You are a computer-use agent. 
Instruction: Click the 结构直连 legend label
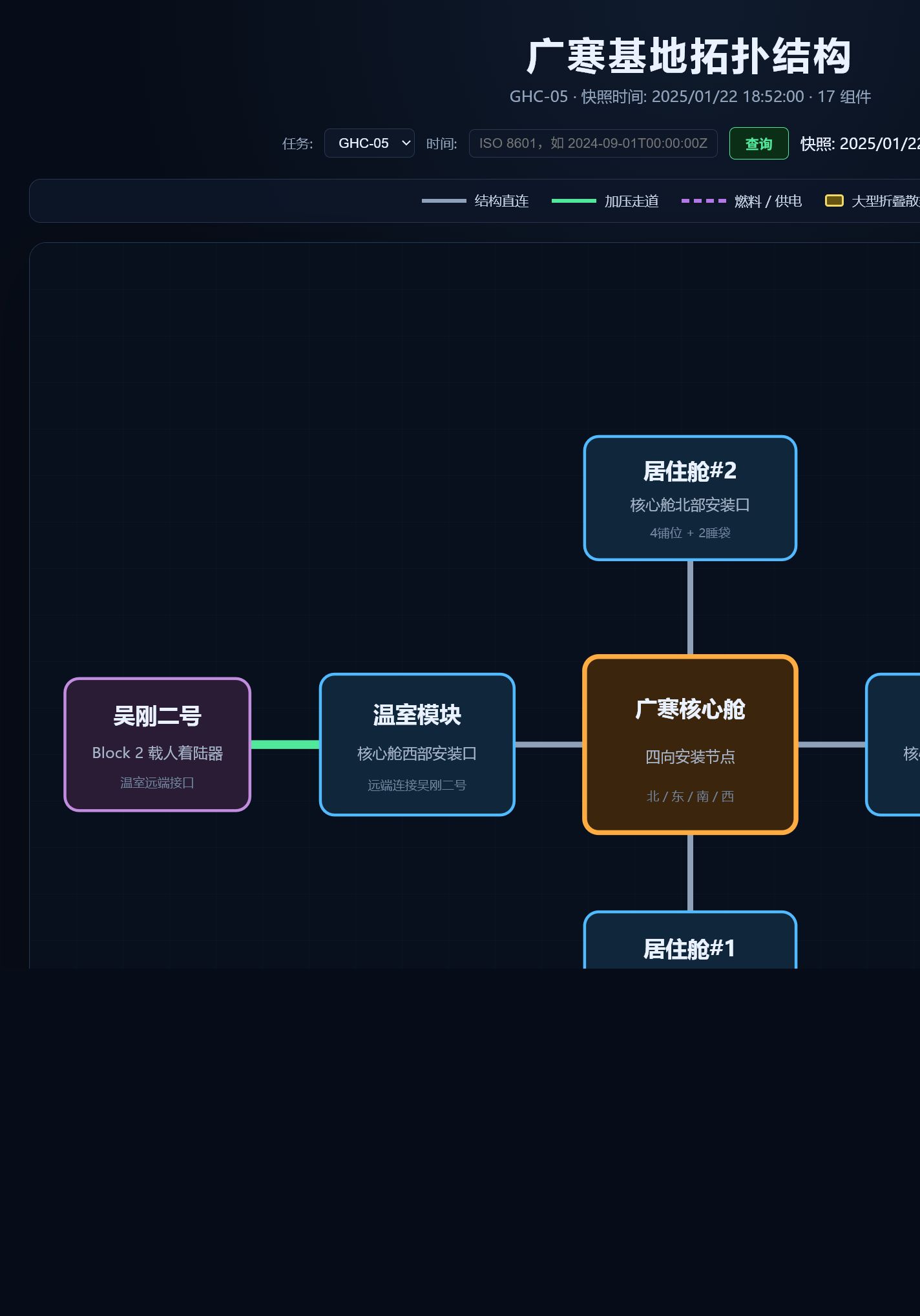coord(502,201)
